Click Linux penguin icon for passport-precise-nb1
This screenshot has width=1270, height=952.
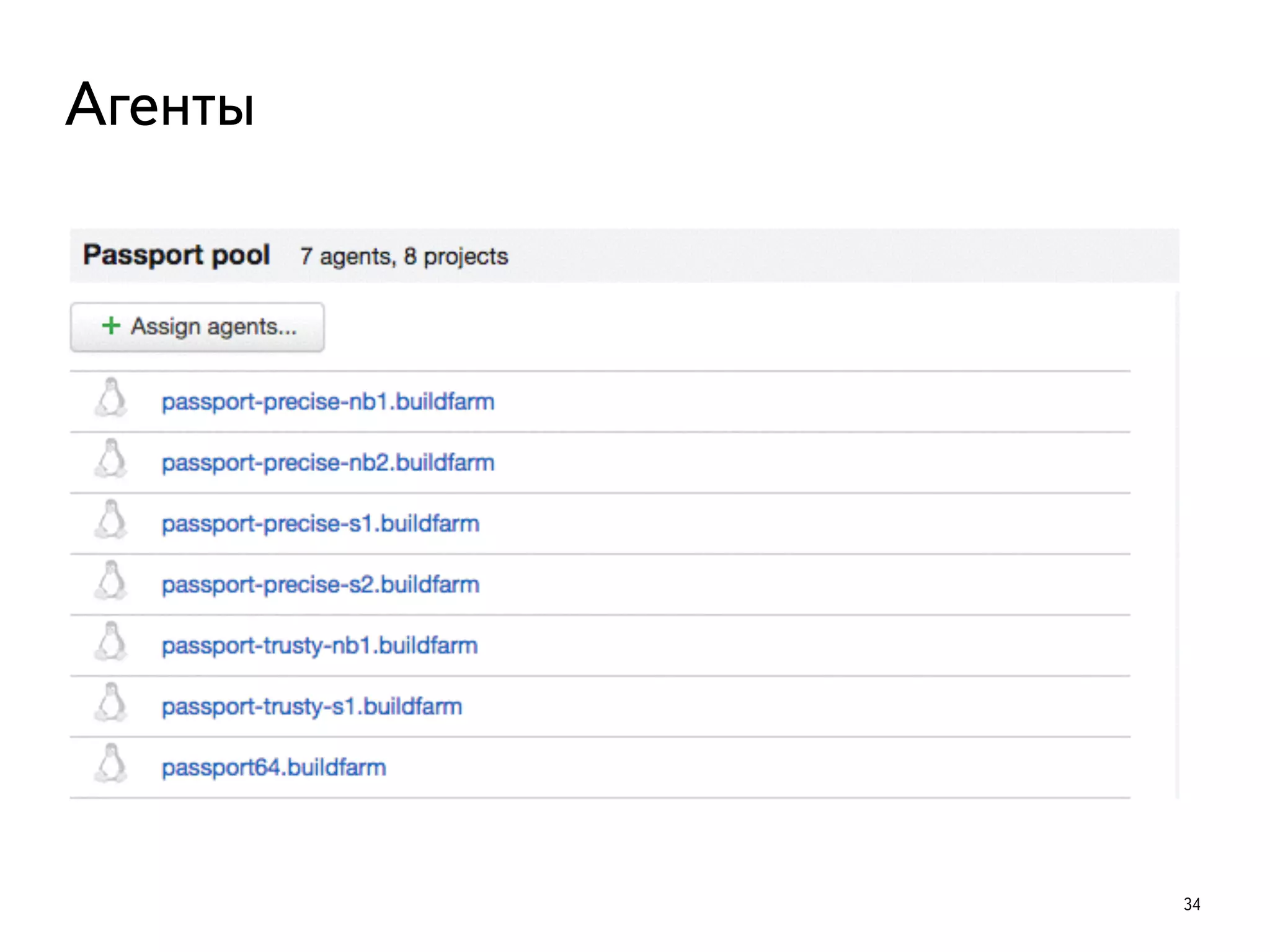(111, 398)
